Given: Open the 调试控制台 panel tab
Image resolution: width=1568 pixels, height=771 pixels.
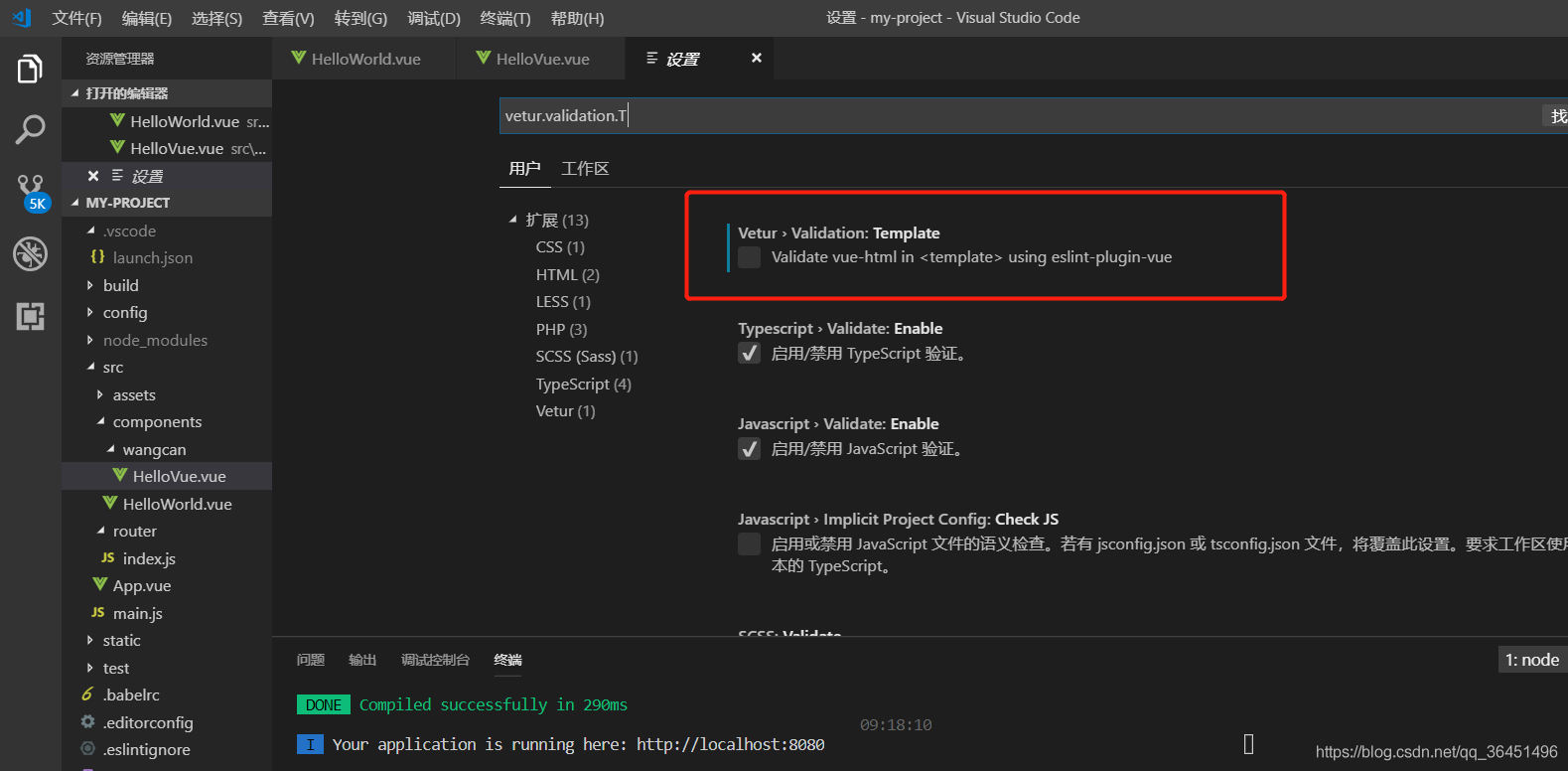Looking at the screenshot, I should click(435, 660).
